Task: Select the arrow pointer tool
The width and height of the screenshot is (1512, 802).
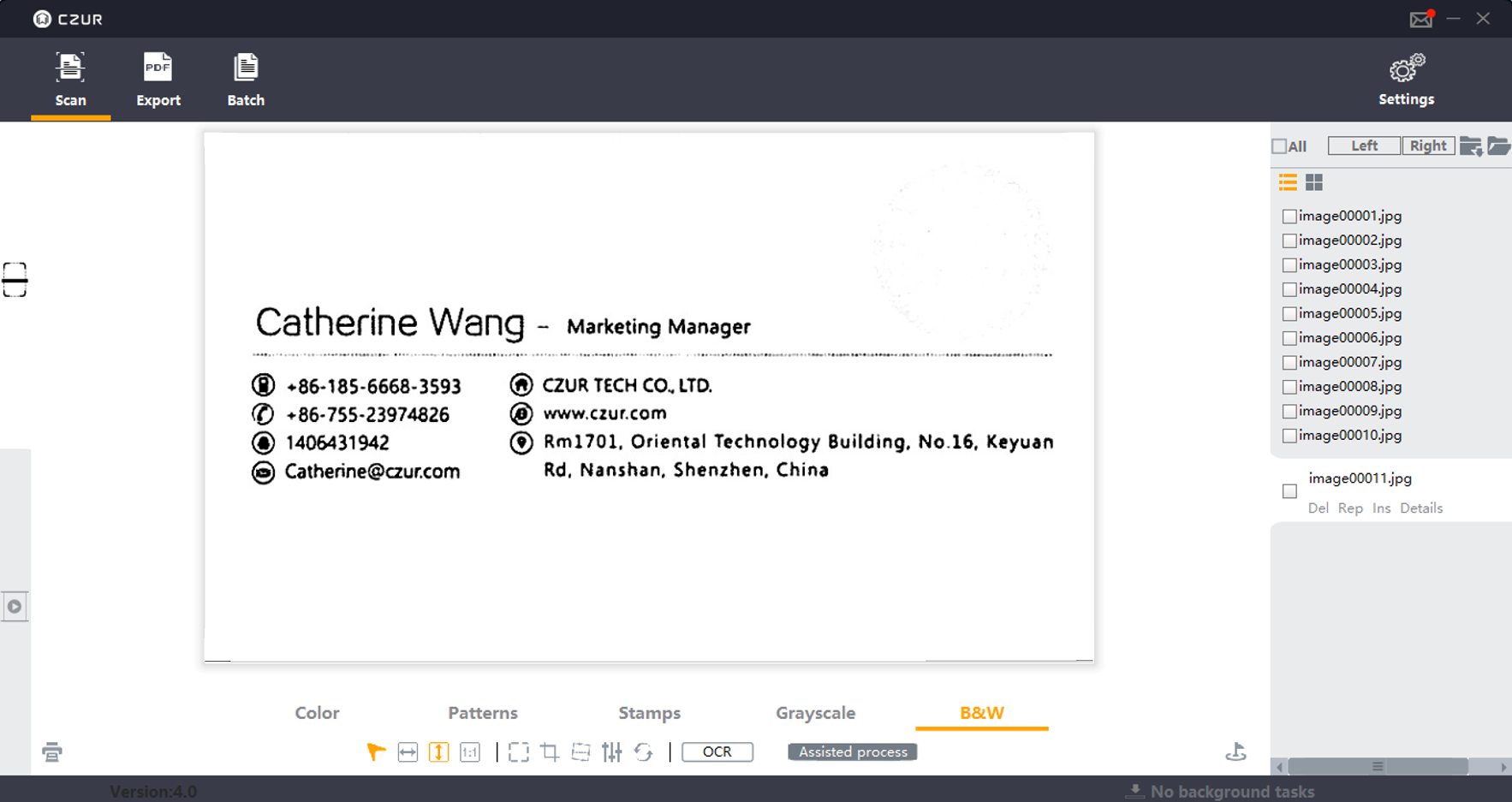Action: [x=376, y=752]
